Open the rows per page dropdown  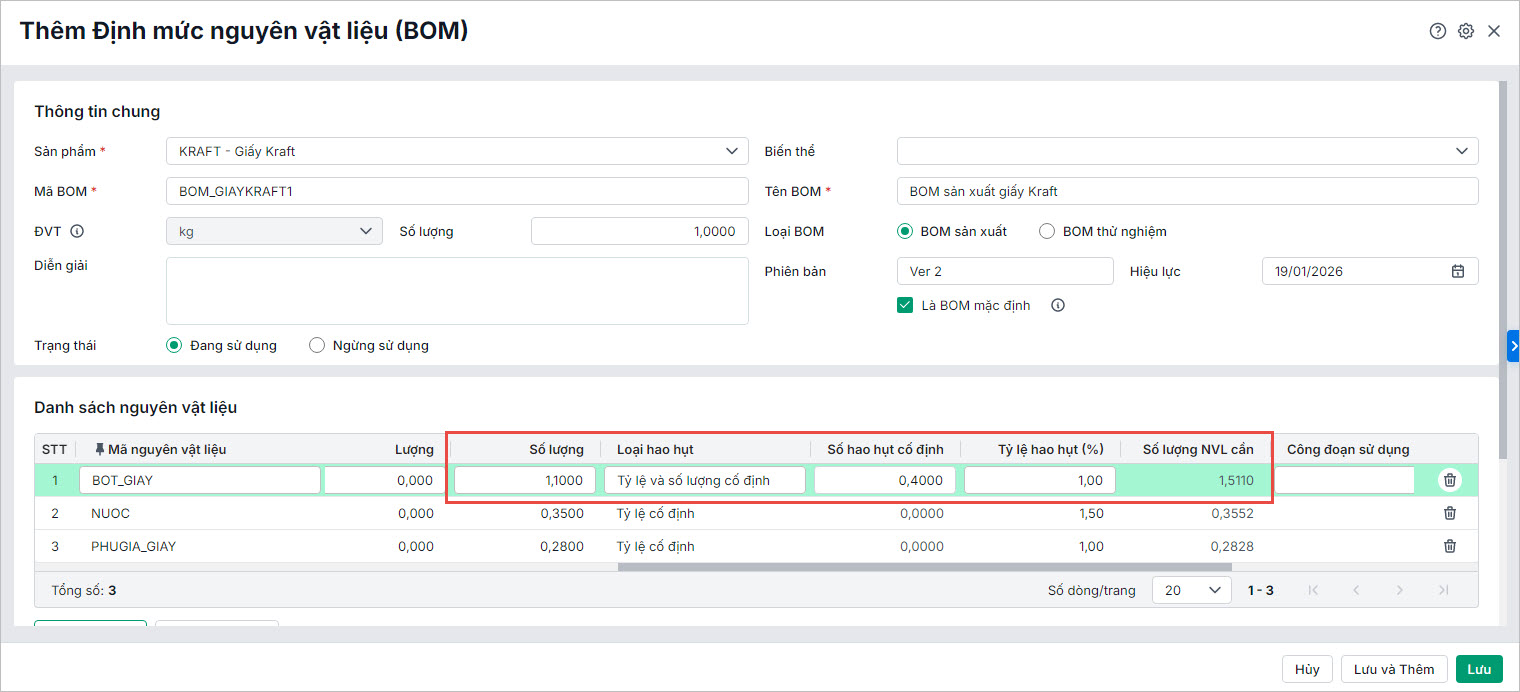(1191, 590)
